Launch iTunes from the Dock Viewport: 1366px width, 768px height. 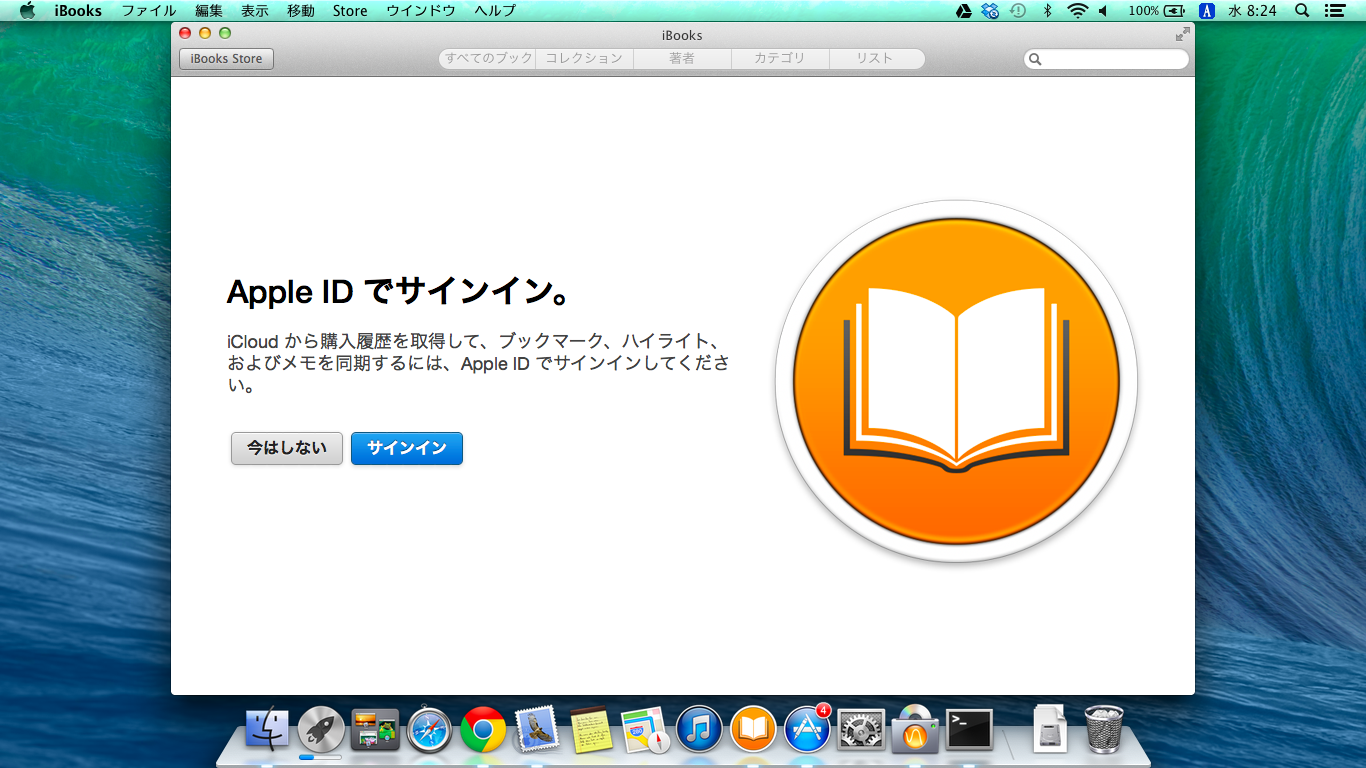[x=699, y=730]
